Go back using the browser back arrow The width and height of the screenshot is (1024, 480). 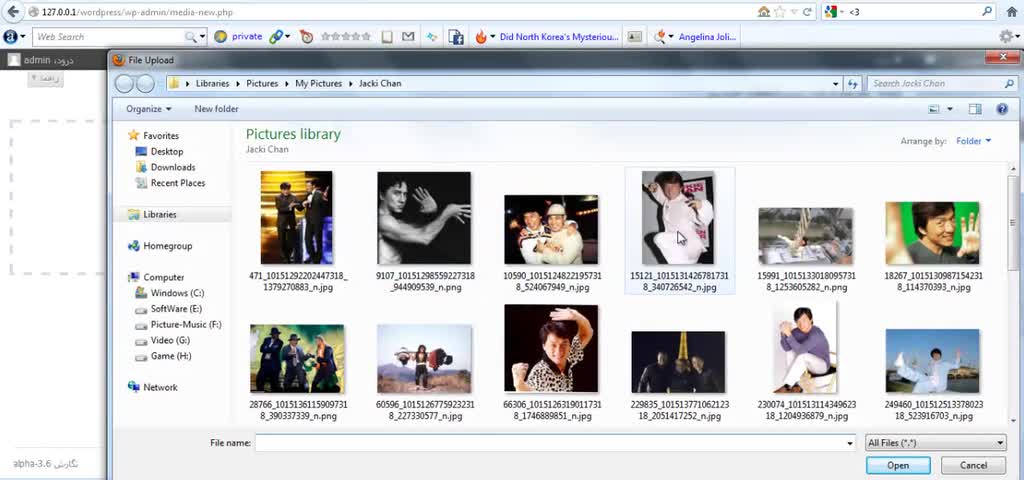click(12, 12)
